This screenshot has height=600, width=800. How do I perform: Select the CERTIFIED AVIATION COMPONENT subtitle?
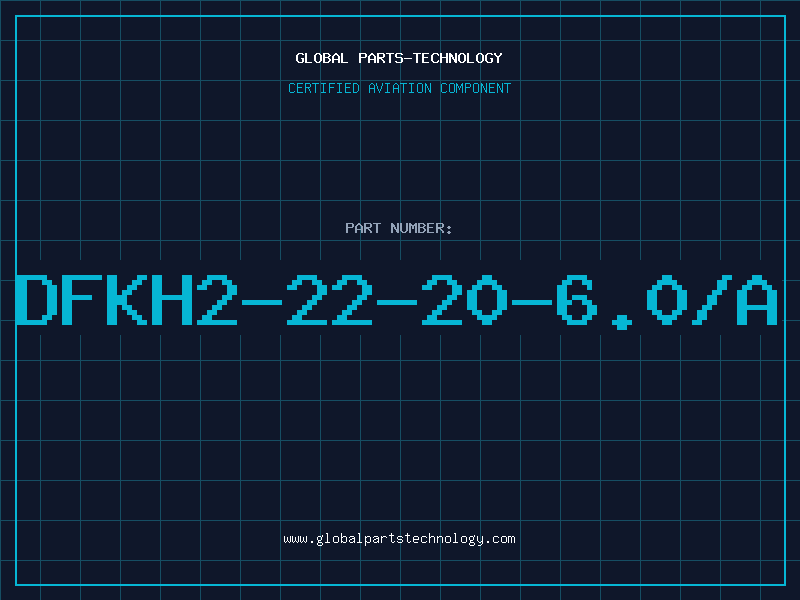[x=399, y=88]
